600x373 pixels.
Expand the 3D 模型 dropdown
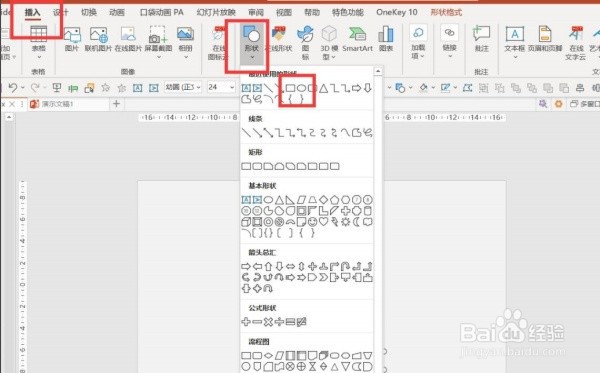click(x=329, y=43)
